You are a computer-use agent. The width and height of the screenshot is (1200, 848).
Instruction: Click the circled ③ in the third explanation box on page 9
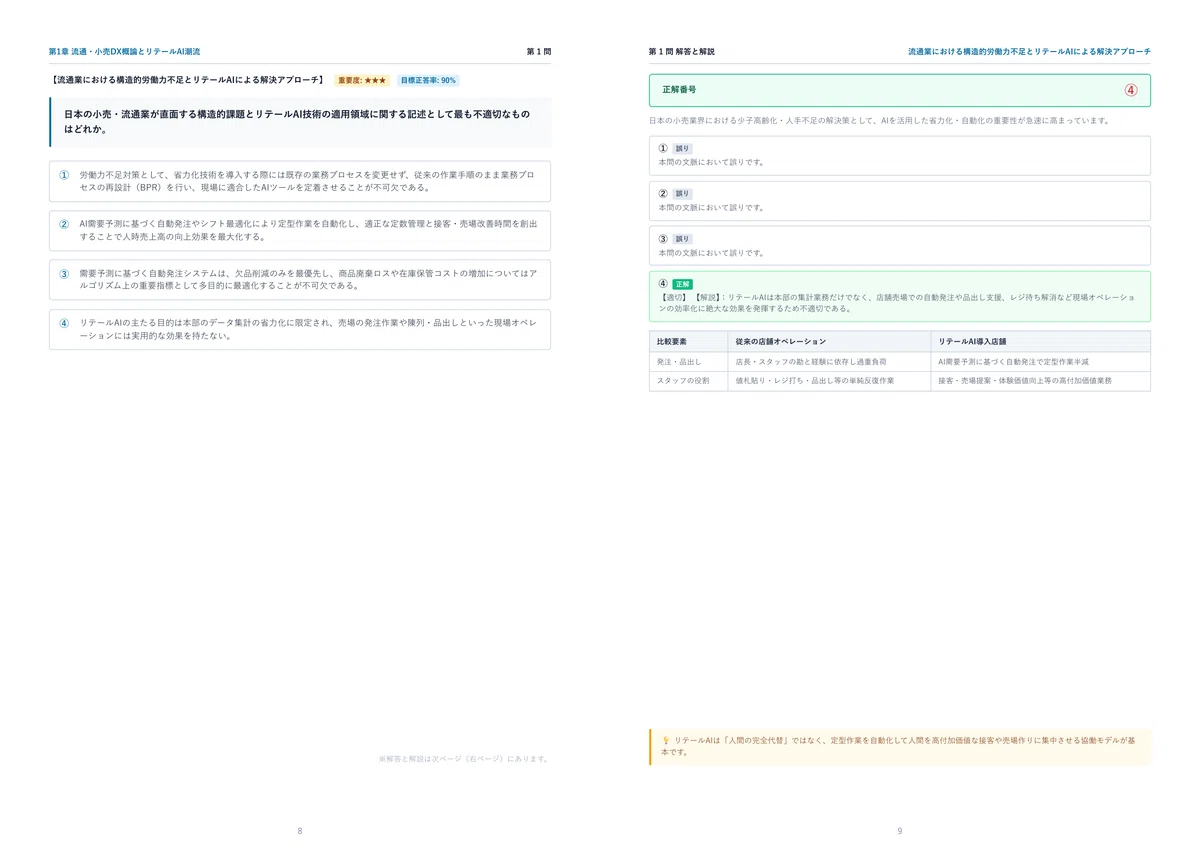tap(663, 239)
